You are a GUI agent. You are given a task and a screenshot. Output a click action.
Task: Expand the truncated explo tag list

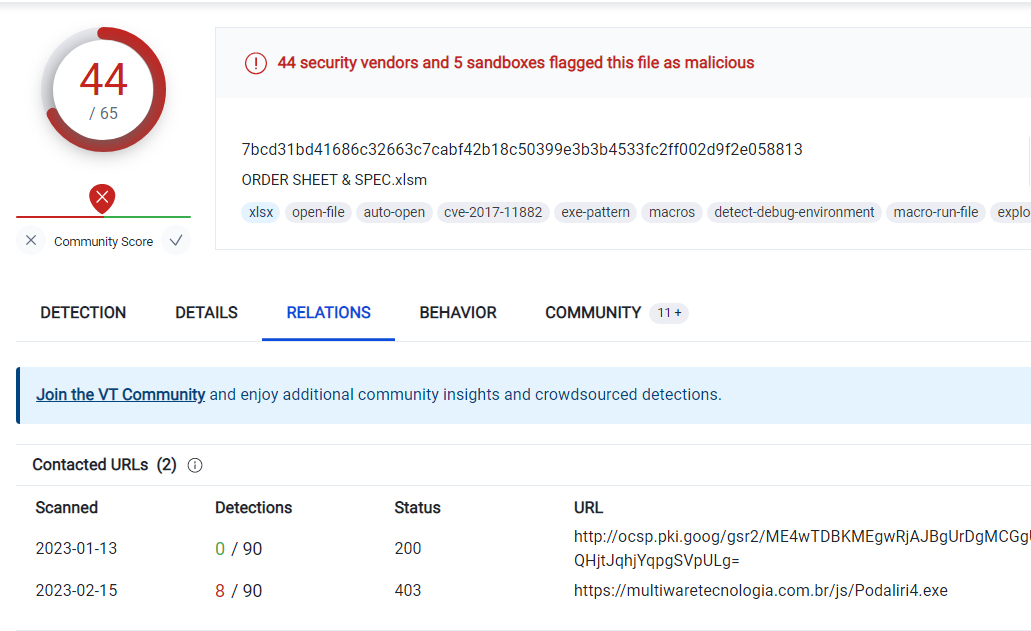(x=1015, y=212)
